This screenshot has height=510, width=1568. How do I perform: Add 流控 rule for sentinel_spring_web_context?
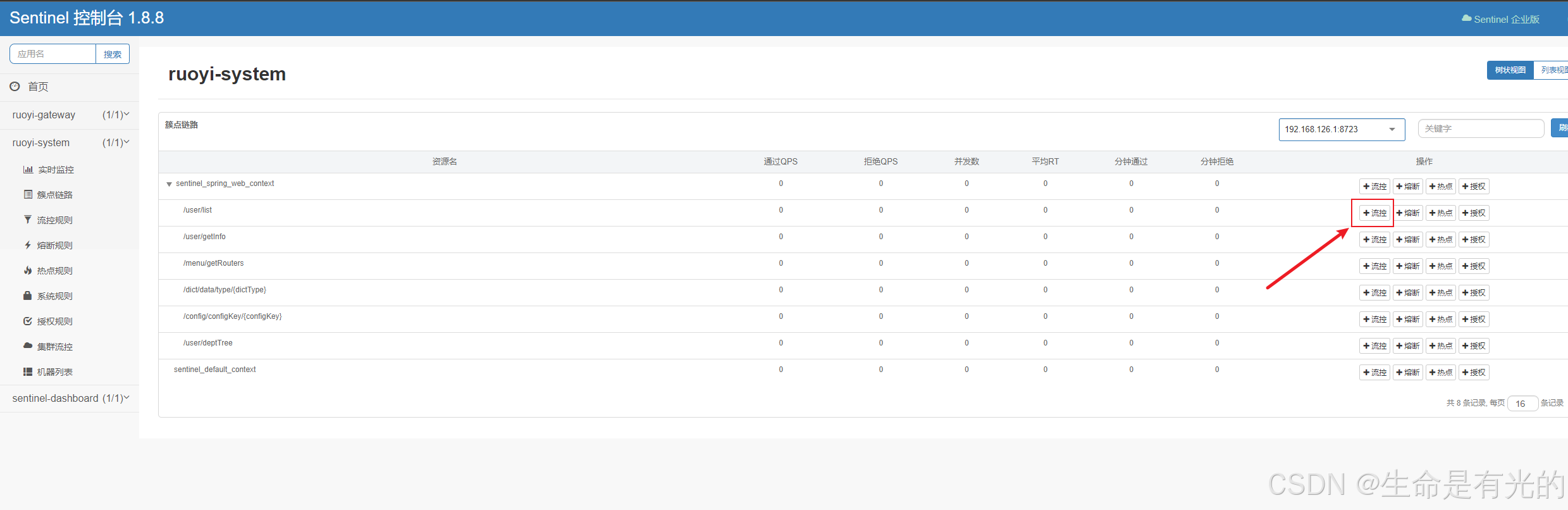(1374, 187)
